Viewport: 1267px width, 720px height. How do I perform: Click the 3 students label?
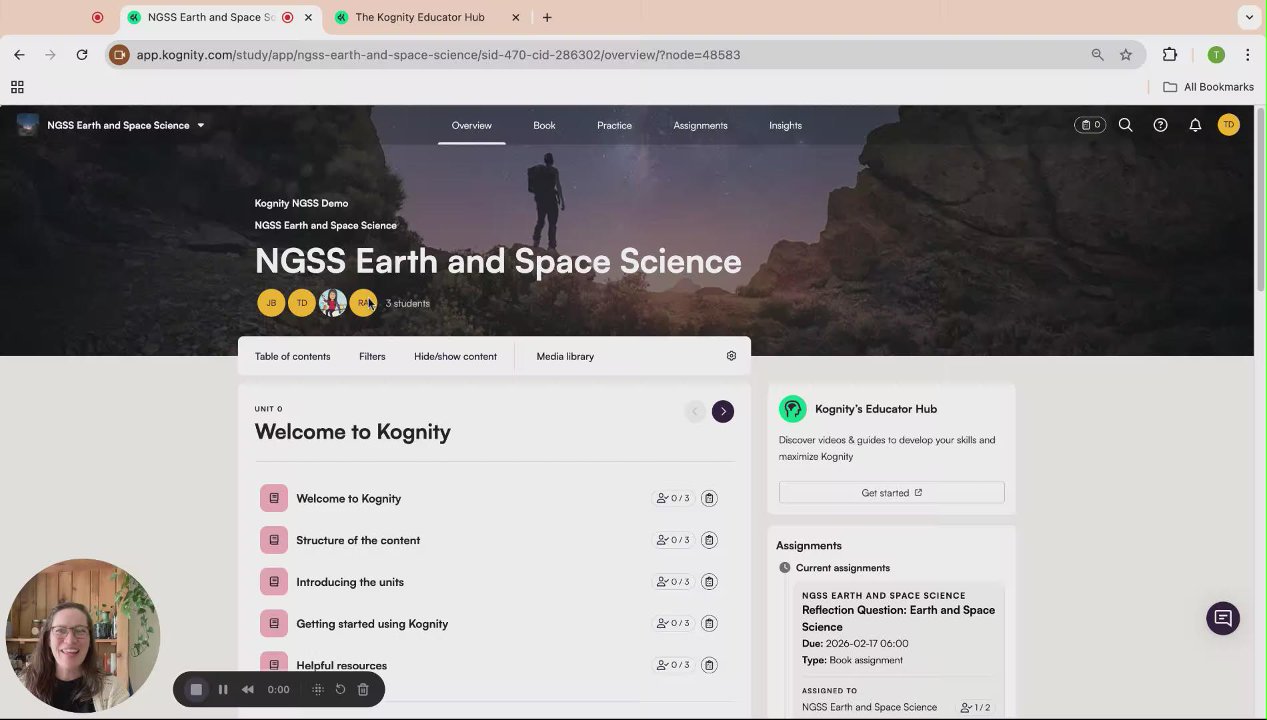click(408, 303)
